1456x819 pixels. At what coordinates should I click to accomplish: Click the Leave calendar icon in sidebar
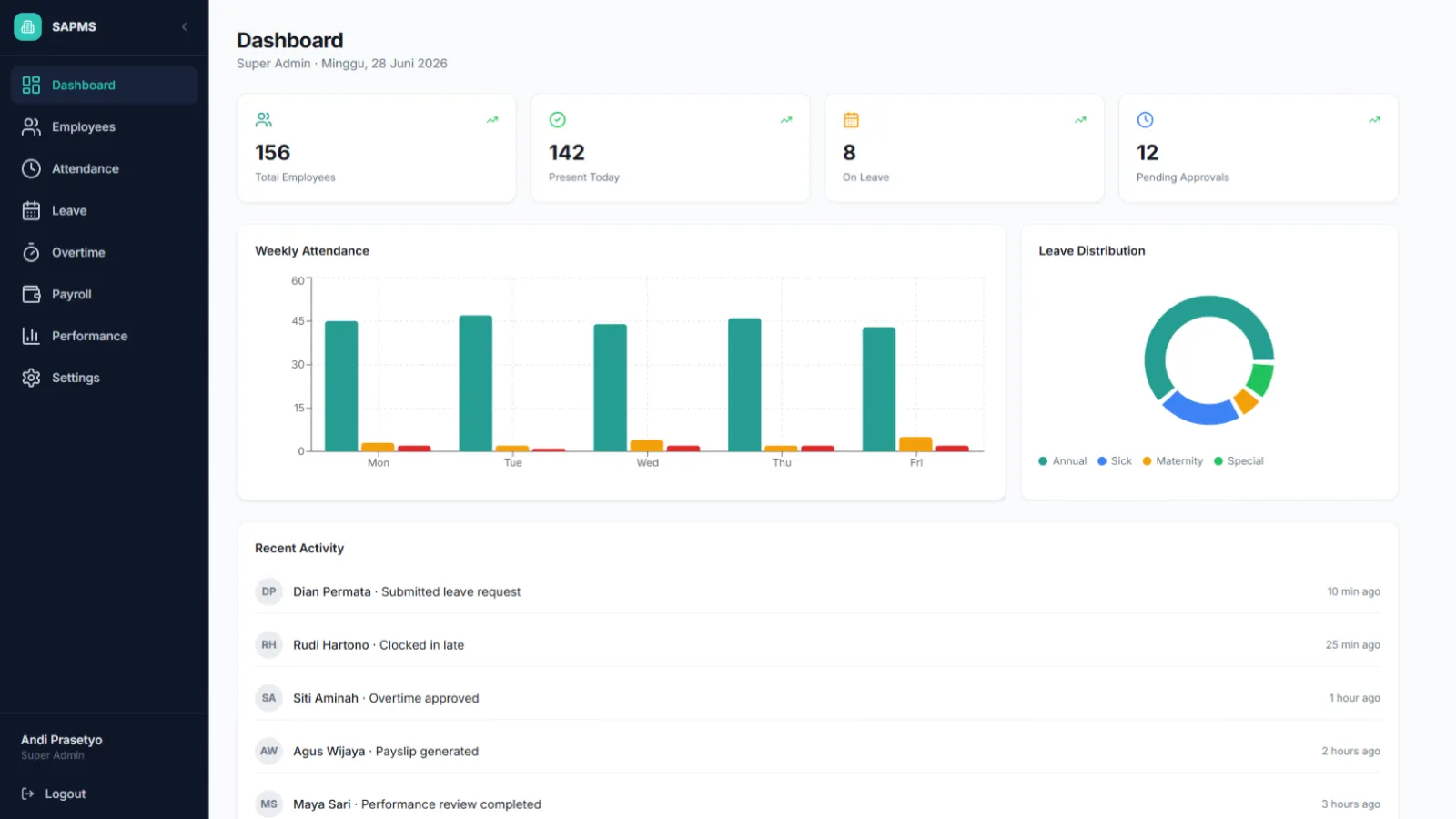click(x=31, y=210)
